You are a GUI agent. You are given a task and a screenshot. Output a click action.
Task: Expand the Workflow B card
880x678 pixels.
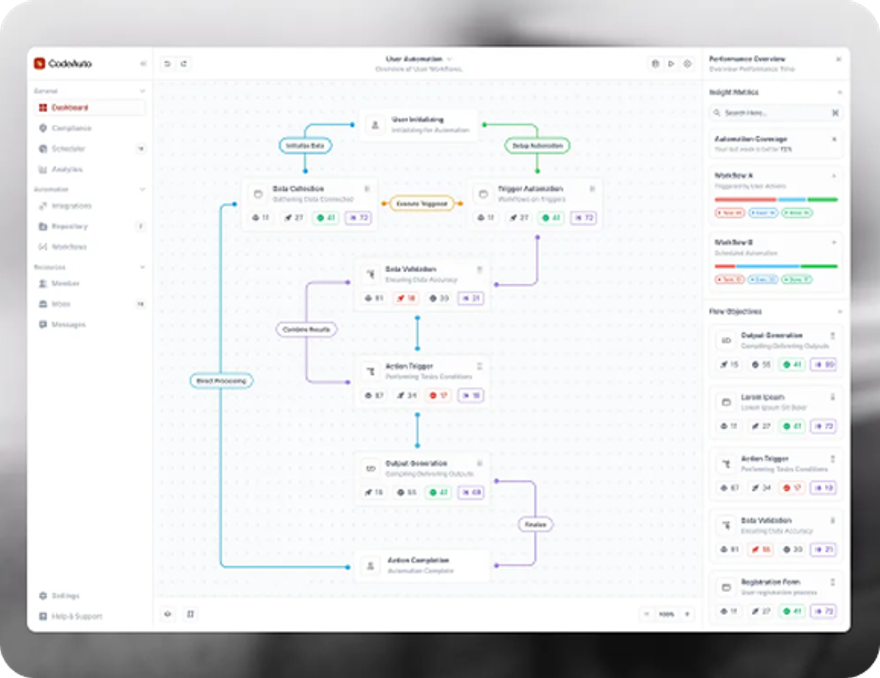click(x=834, y=242)
